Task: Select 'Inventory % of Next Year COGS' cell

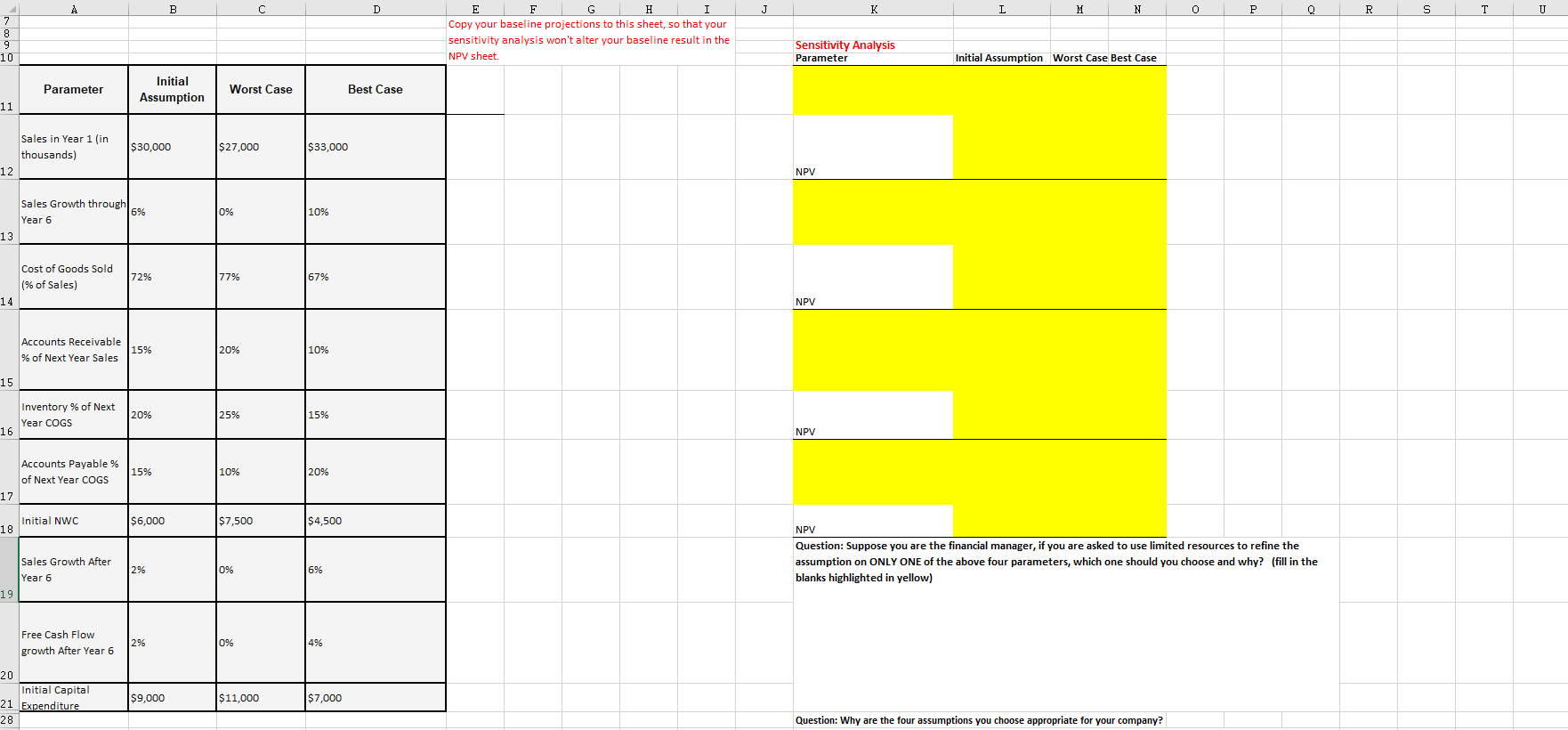Action: [74, 415]
